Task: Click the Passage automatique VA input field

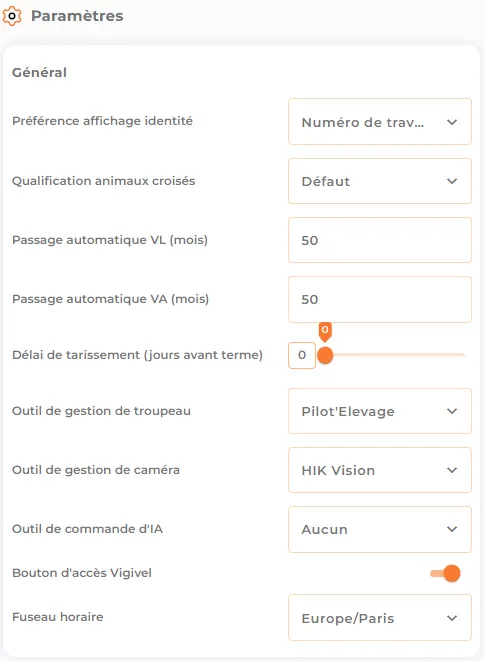Action: pyautogui.click(x=379, y=299)
